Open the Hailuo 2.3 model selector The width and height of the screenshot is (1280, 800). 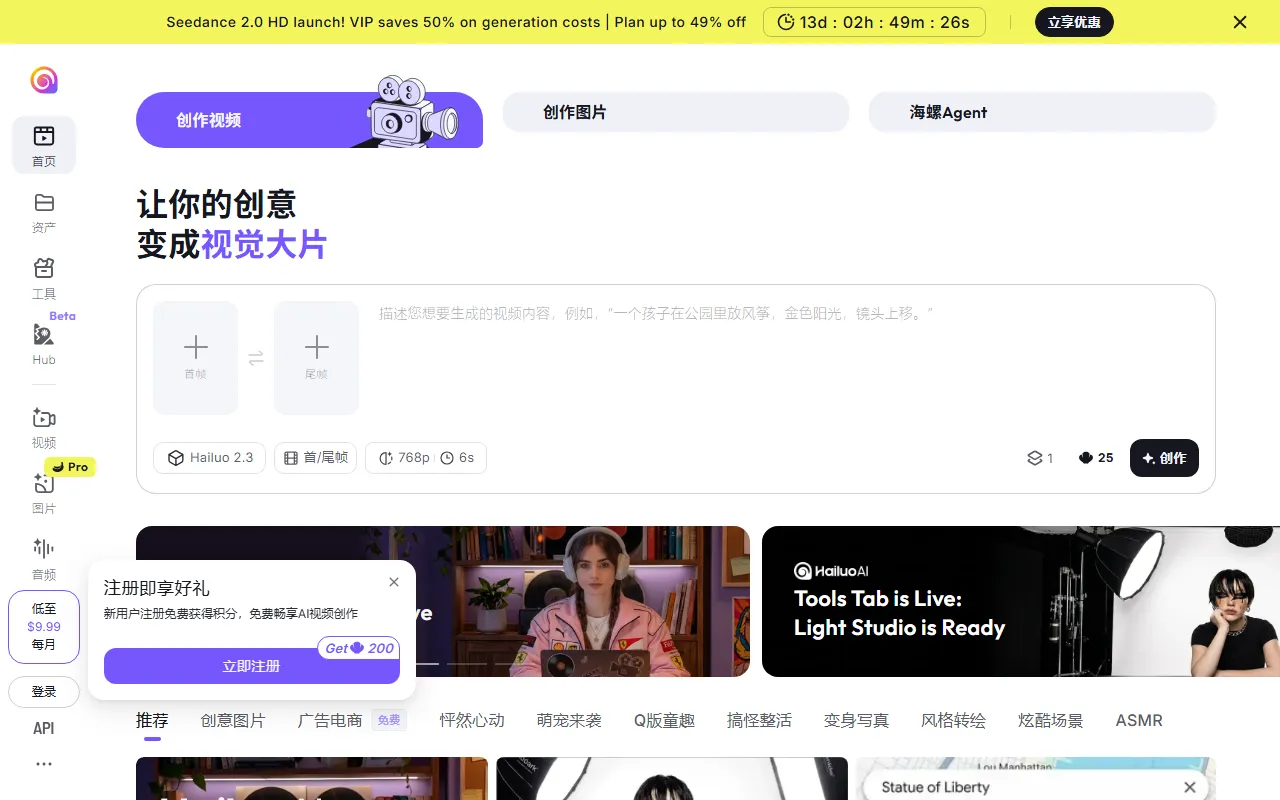(210, 458)
